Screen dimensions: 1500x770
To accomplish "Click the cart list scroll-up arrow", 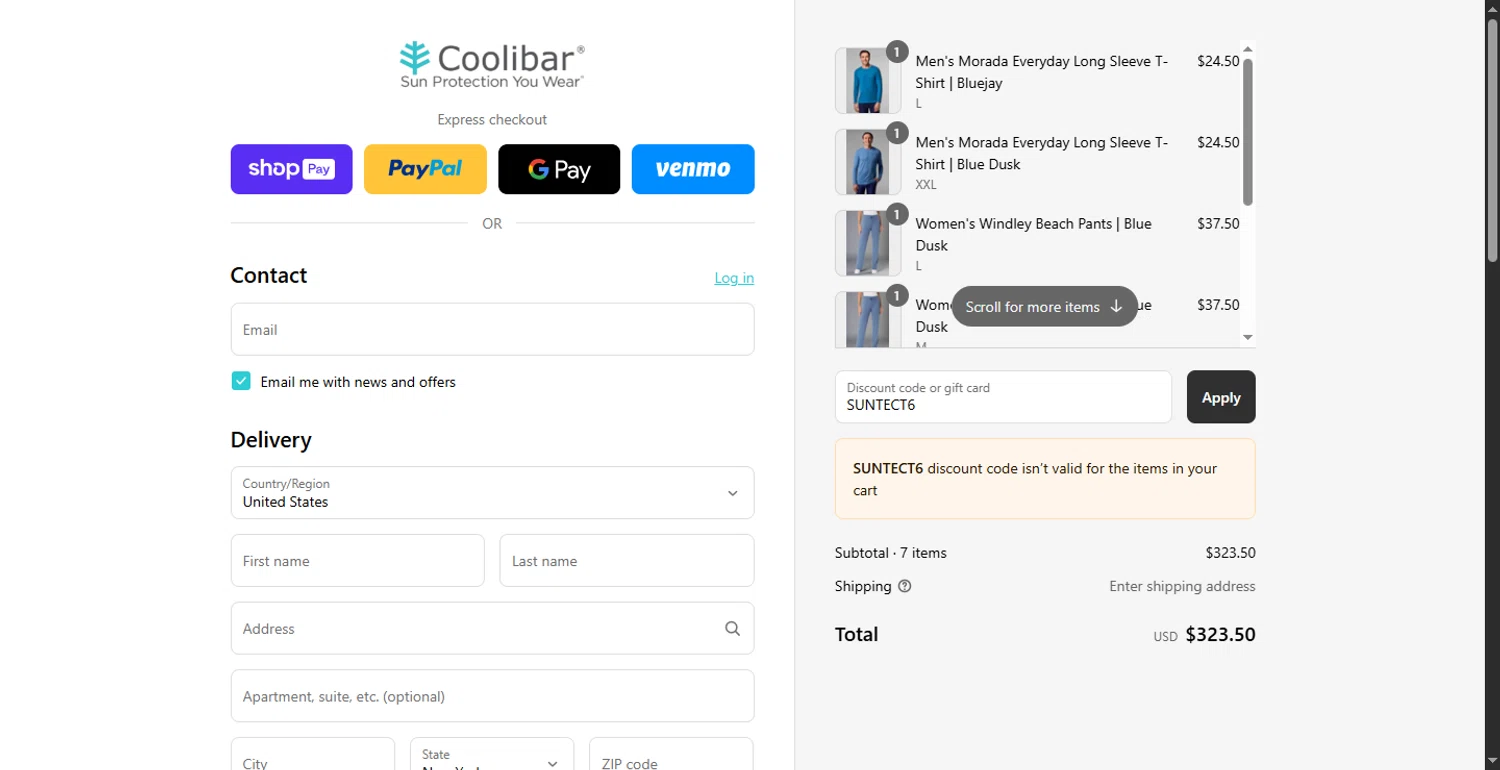I will [x=1248, y=49].
